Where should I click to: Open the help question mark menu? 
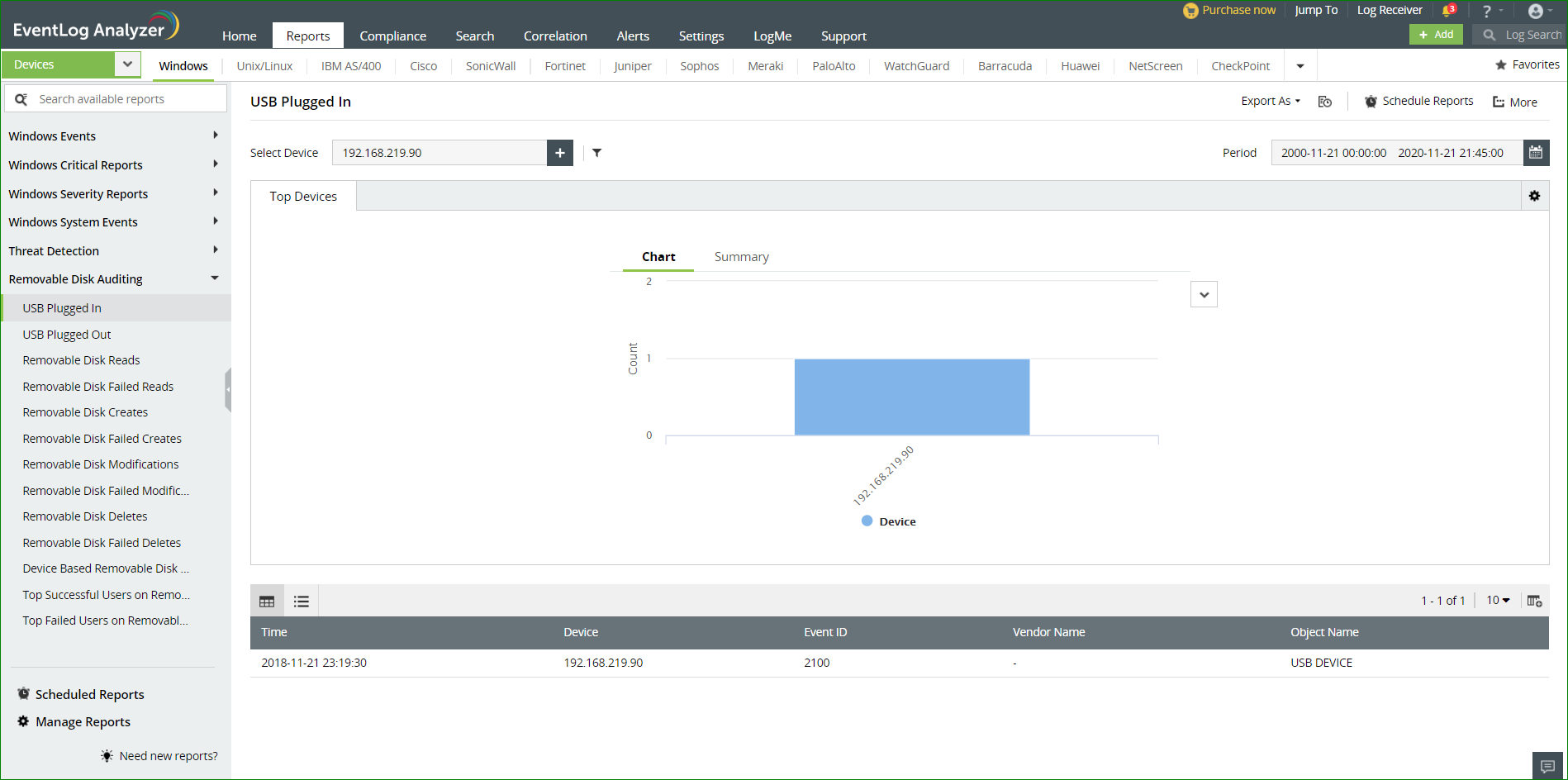point(1487,11)
